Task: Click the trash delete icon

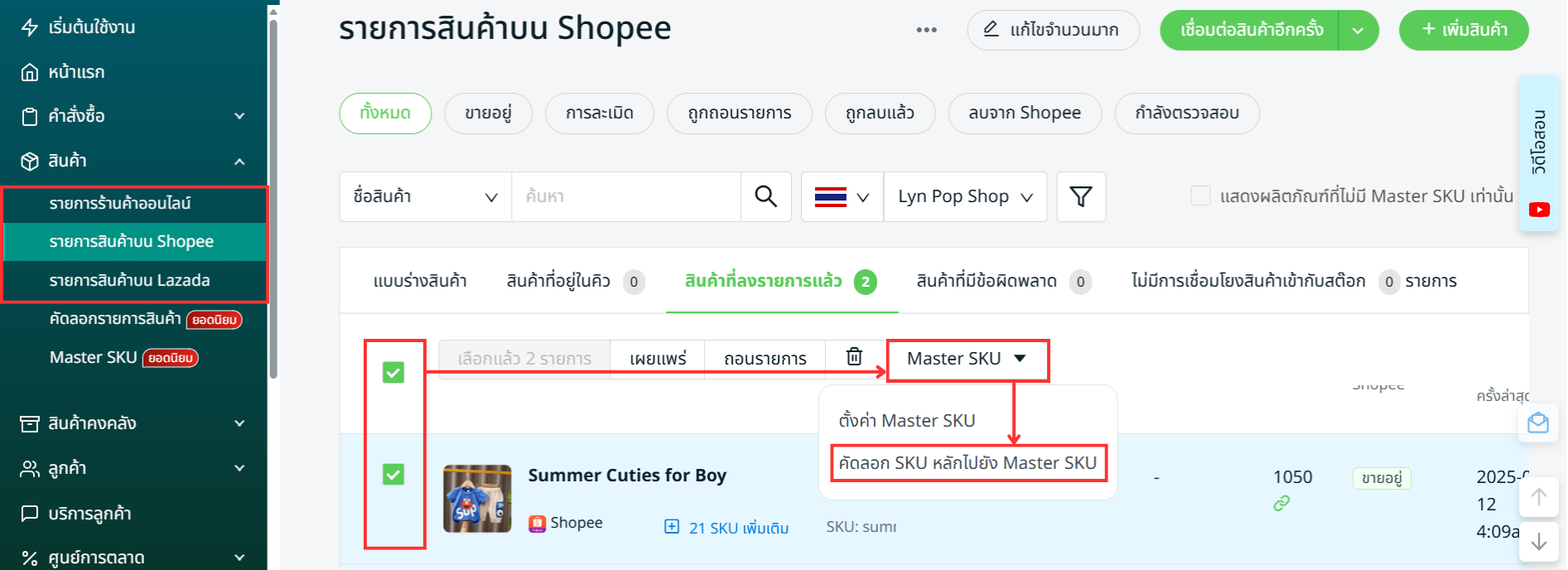Action: (854, 357)
